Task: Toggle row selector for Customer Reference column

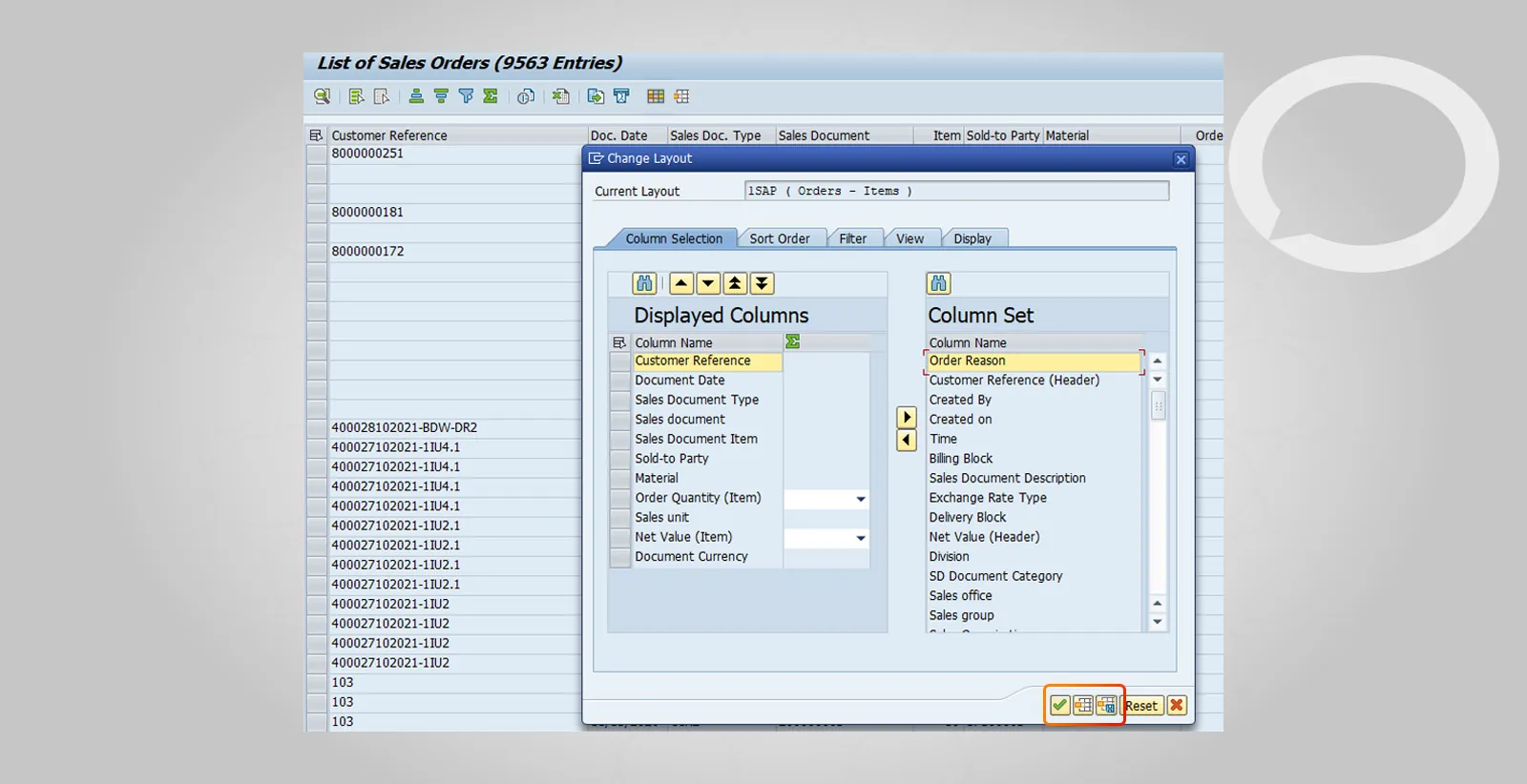Action: (620, 361)
